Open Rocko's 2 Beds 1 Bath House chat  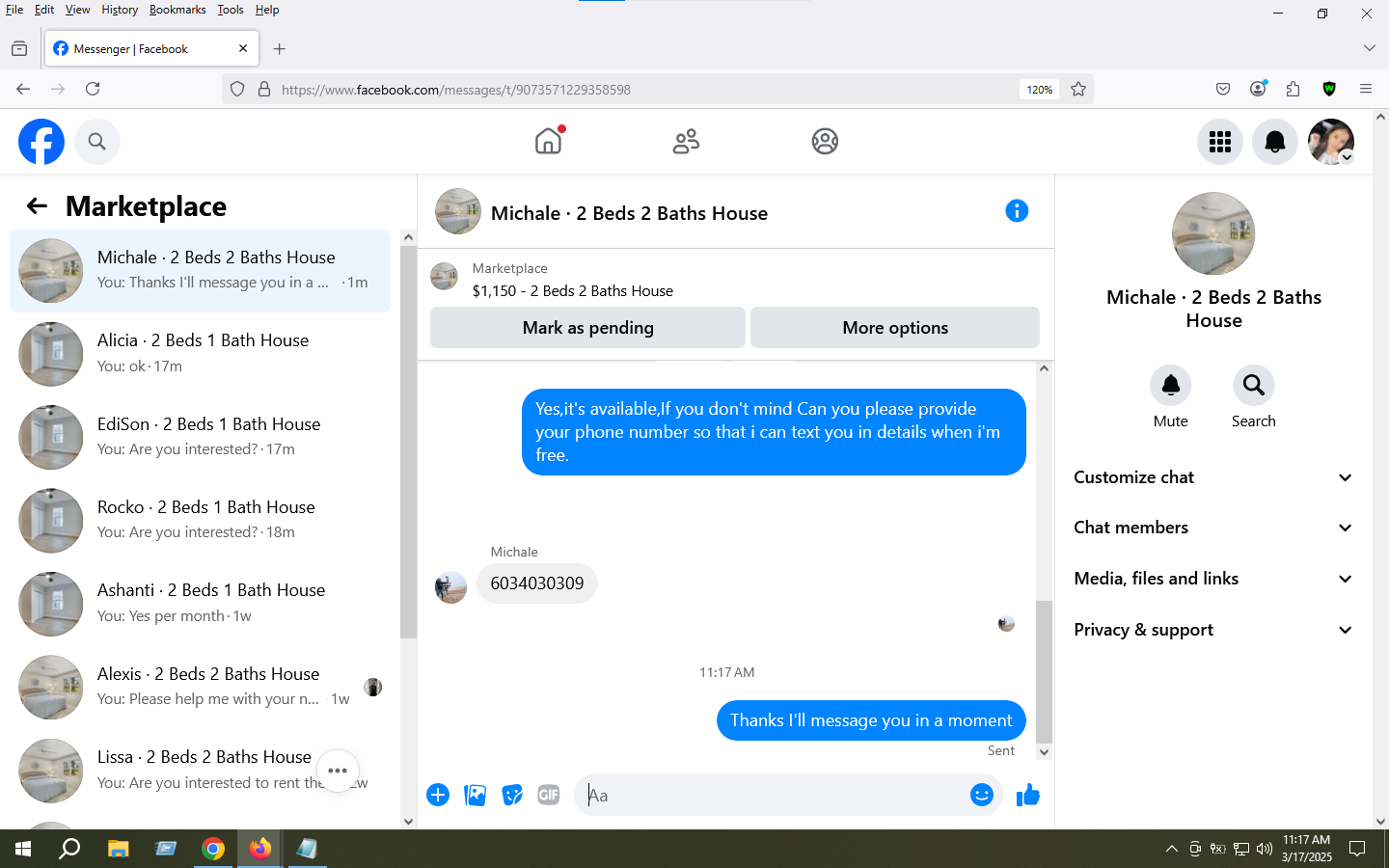pos(200,520)
